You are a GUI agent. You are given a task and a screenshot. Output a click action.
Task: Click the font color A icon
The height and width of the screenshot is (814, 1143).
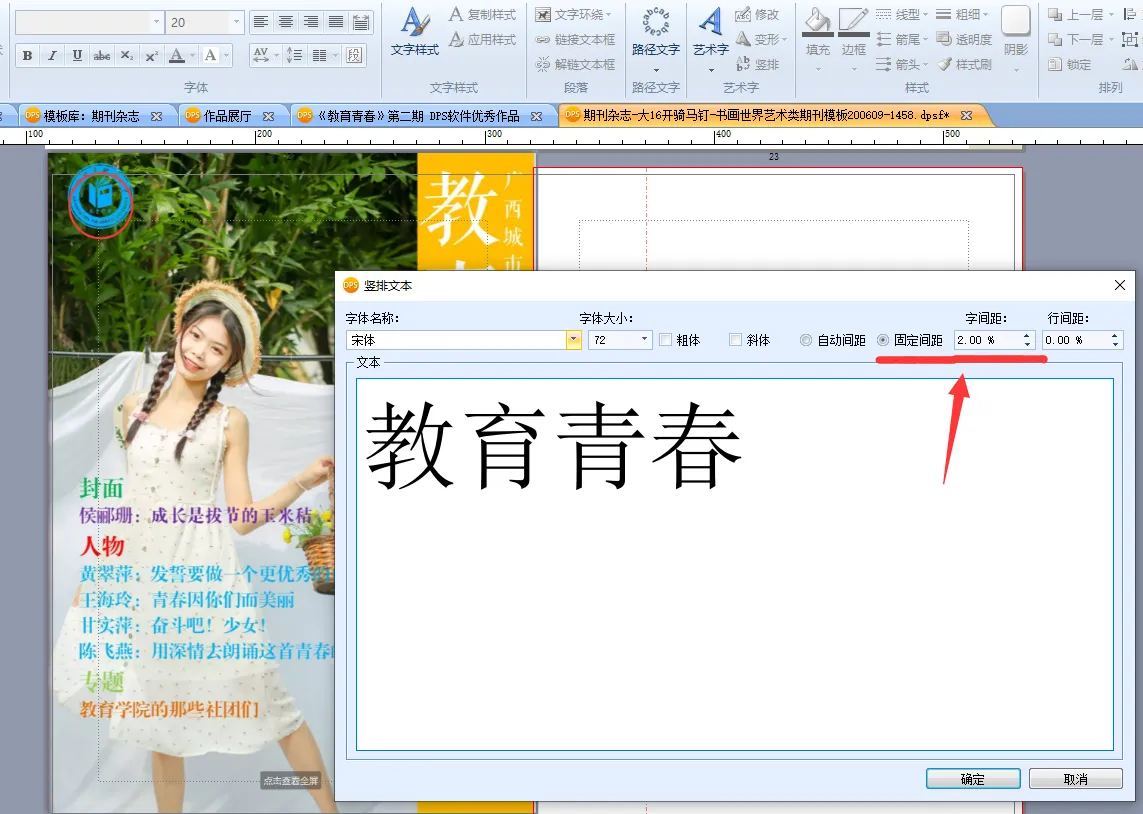[176, 55]
